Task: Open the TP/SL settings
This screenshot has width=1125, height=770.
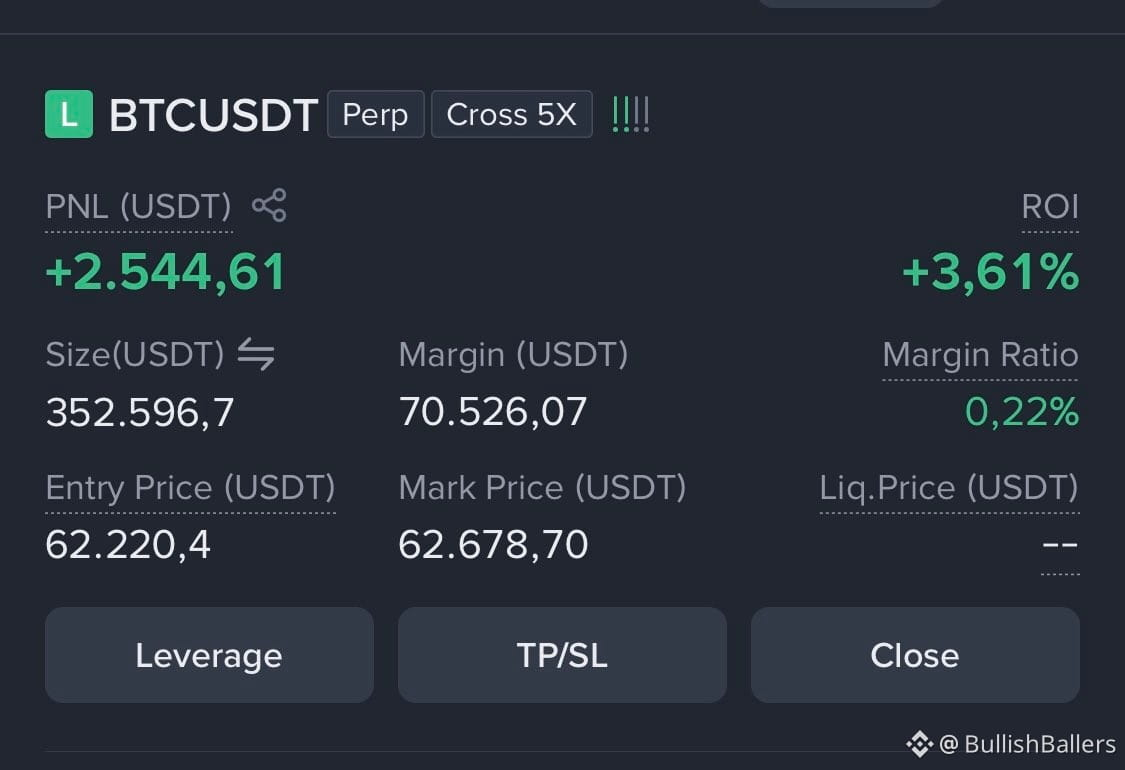Action: 562,655
